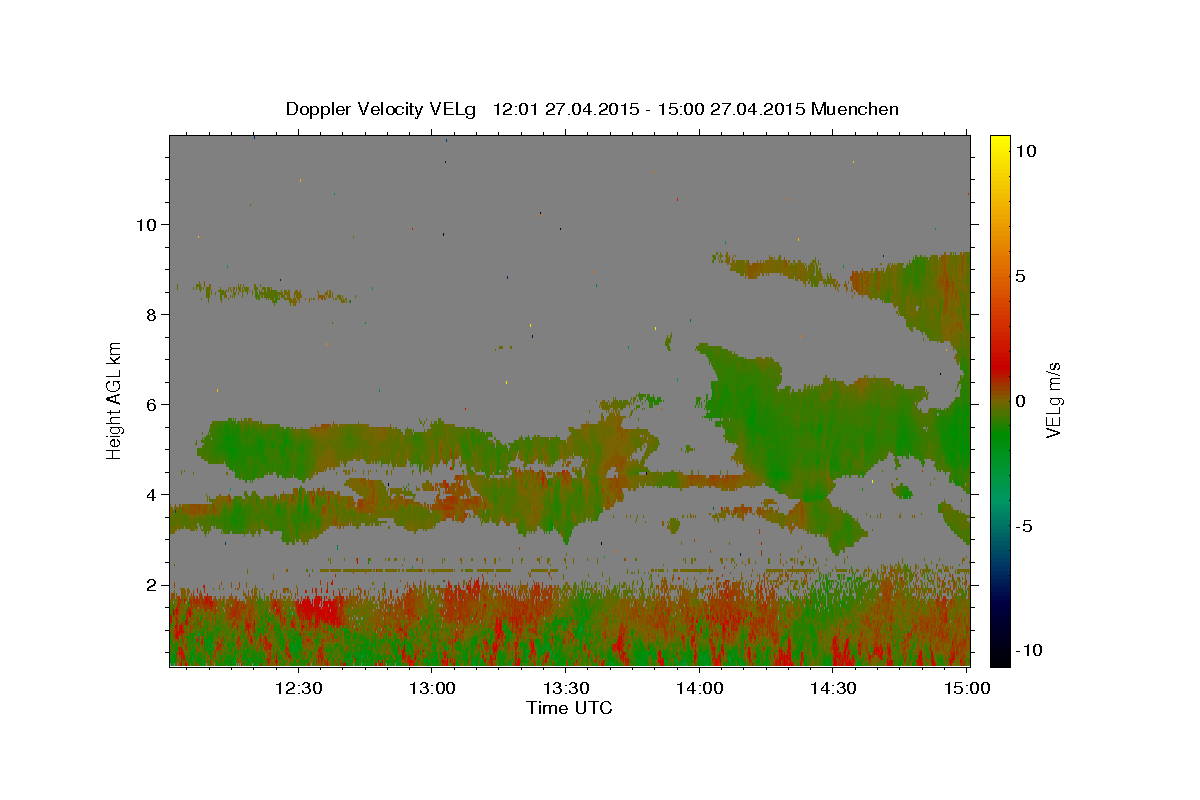Click the height axis label '4'
Image resolution: width=1200 pixels, height=800 pixels.
(x=150, y=495)
